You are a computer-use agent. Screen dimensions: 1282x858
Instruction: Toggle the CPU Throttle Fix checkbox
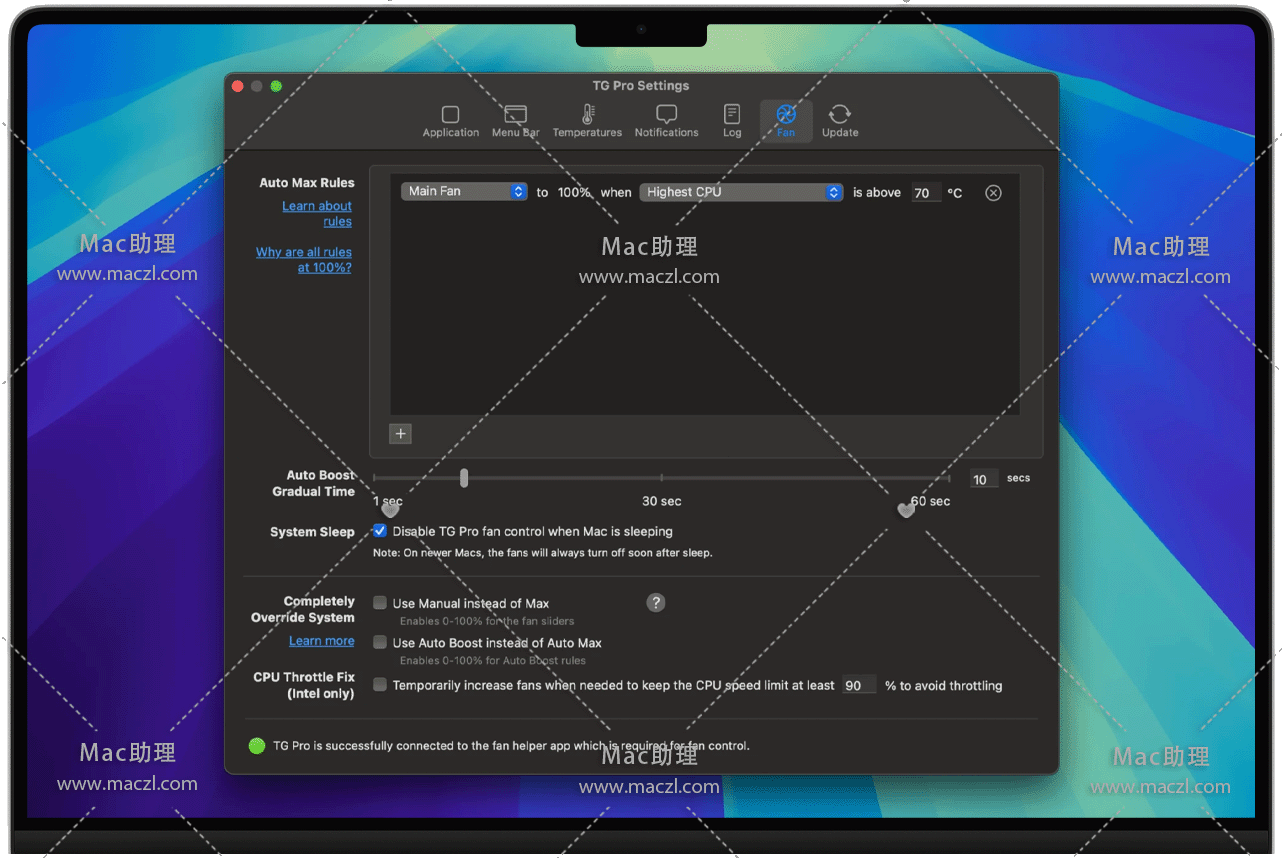(380, 685)
